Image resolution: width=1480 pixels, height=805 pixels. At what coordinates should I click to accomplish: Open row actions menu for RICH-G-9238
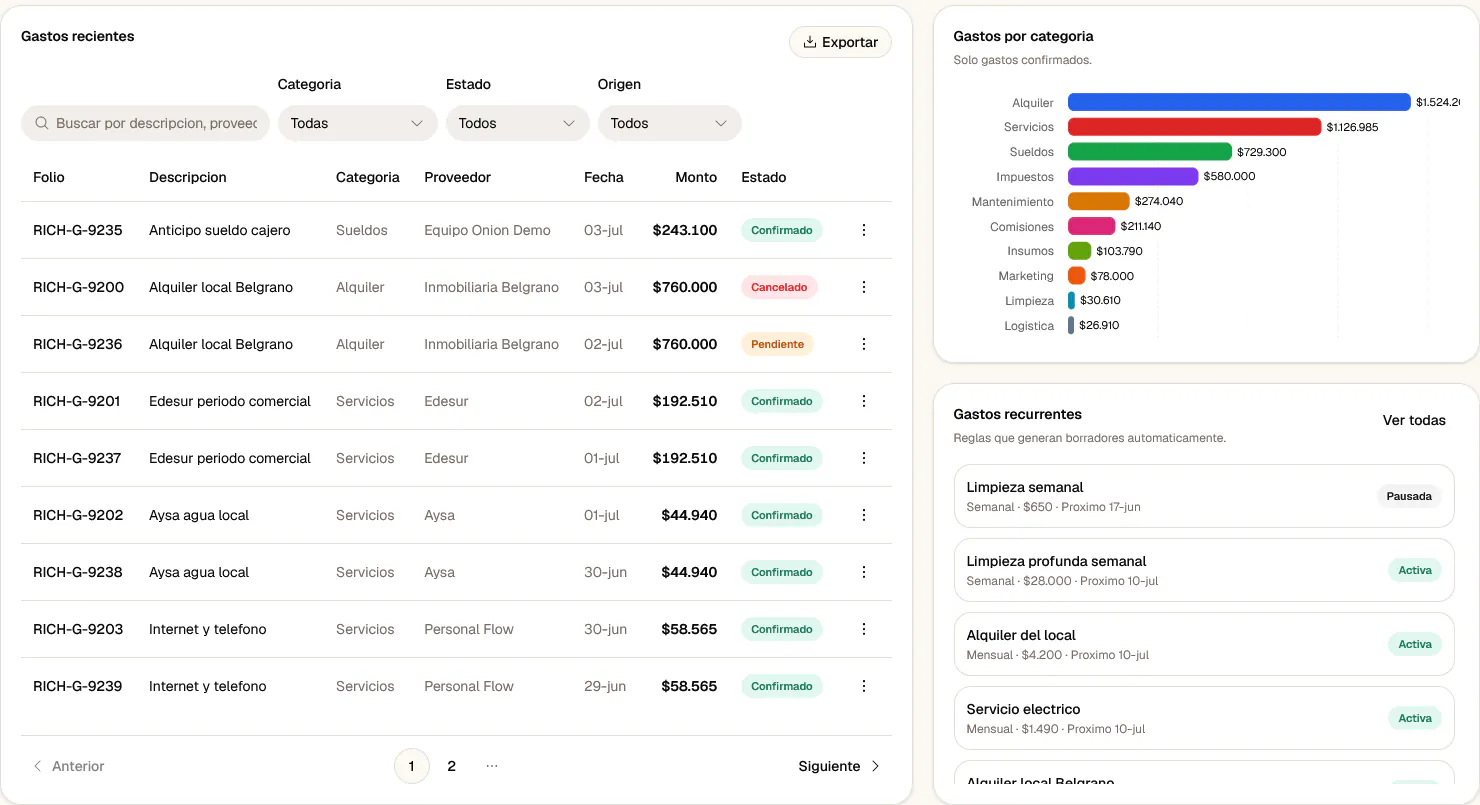coord(864,572)
